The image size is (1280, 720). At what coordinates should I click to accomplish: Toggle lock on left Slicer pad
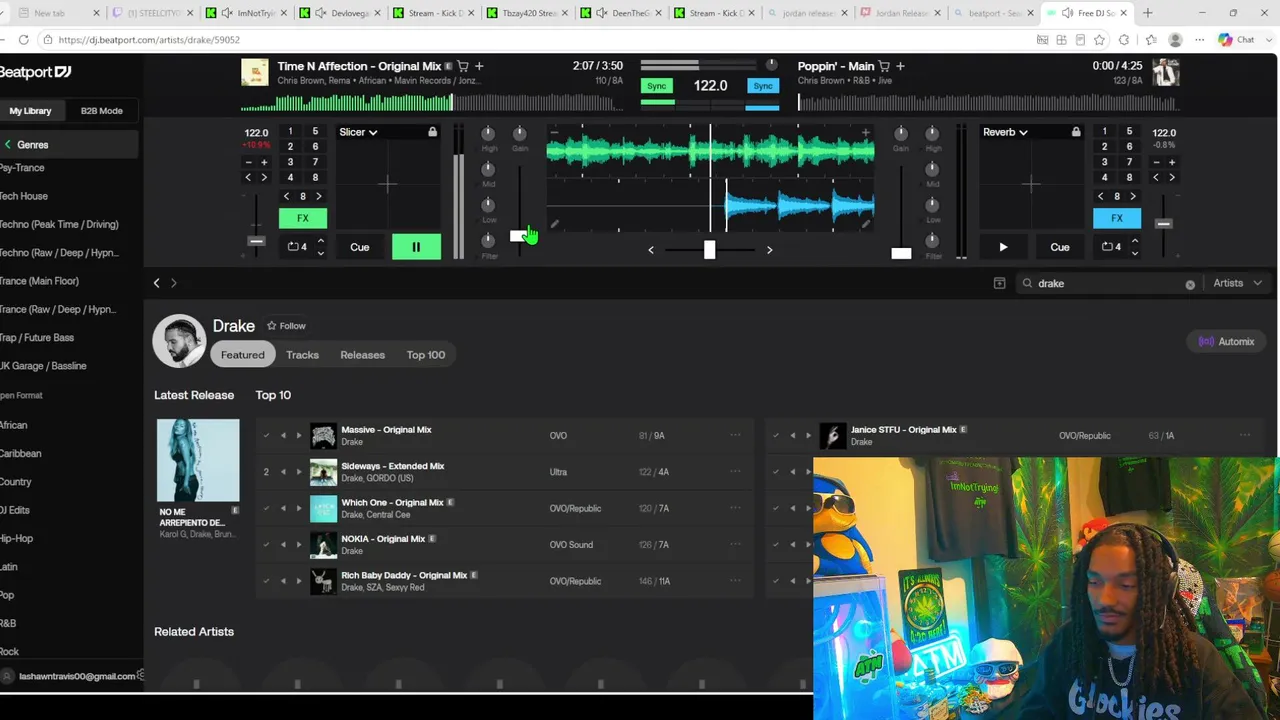click(432, 132)
